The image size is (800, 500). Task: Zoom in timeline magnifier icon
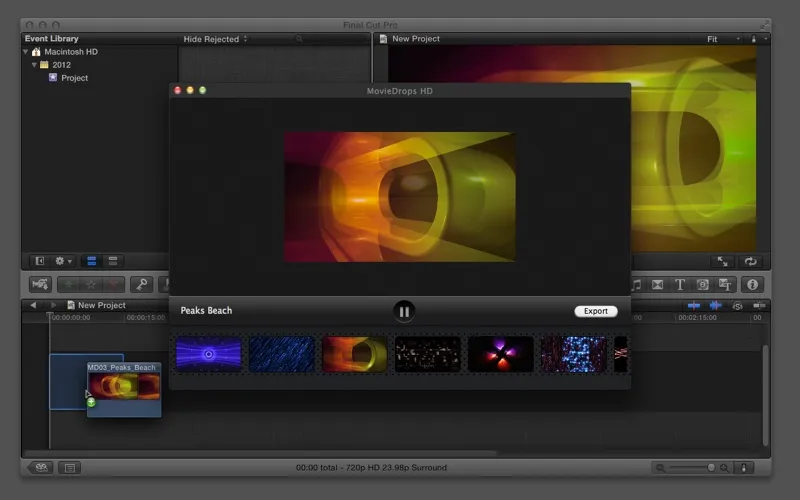724,467
